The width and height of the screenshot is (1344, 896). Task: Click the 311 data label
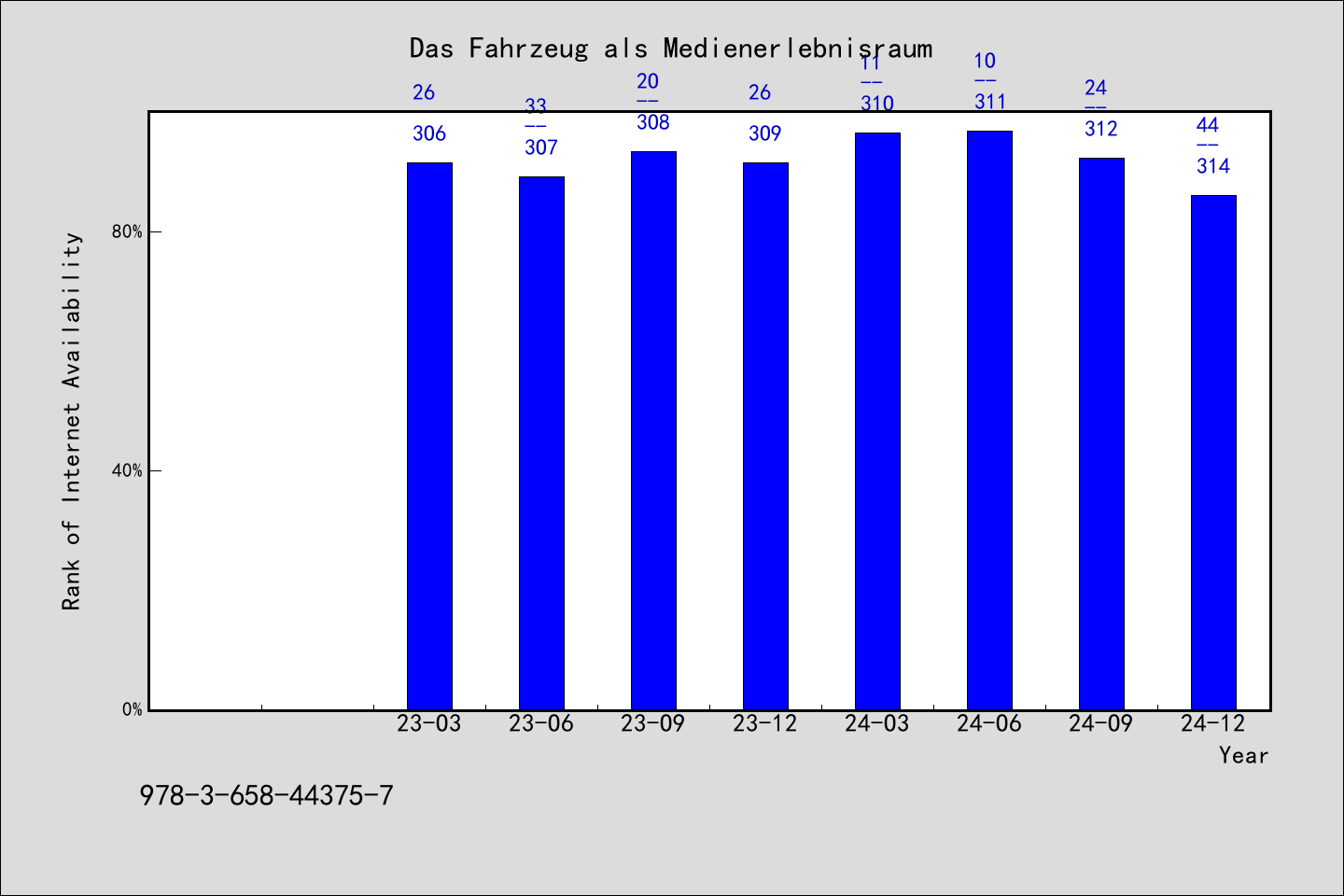click(x=989, y=102)
